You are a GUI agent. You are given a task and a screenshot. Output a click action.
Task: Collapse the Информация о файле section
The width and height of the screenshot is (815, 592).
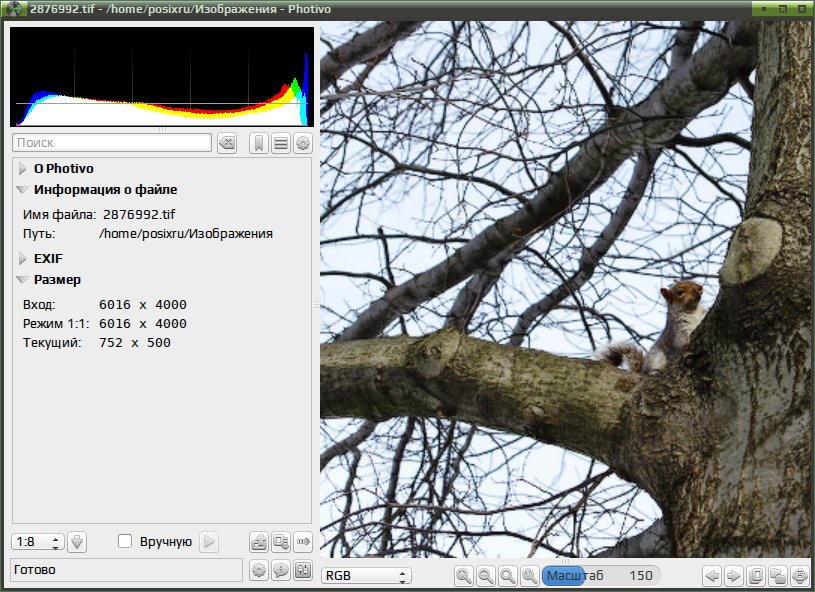click(22, 190)
